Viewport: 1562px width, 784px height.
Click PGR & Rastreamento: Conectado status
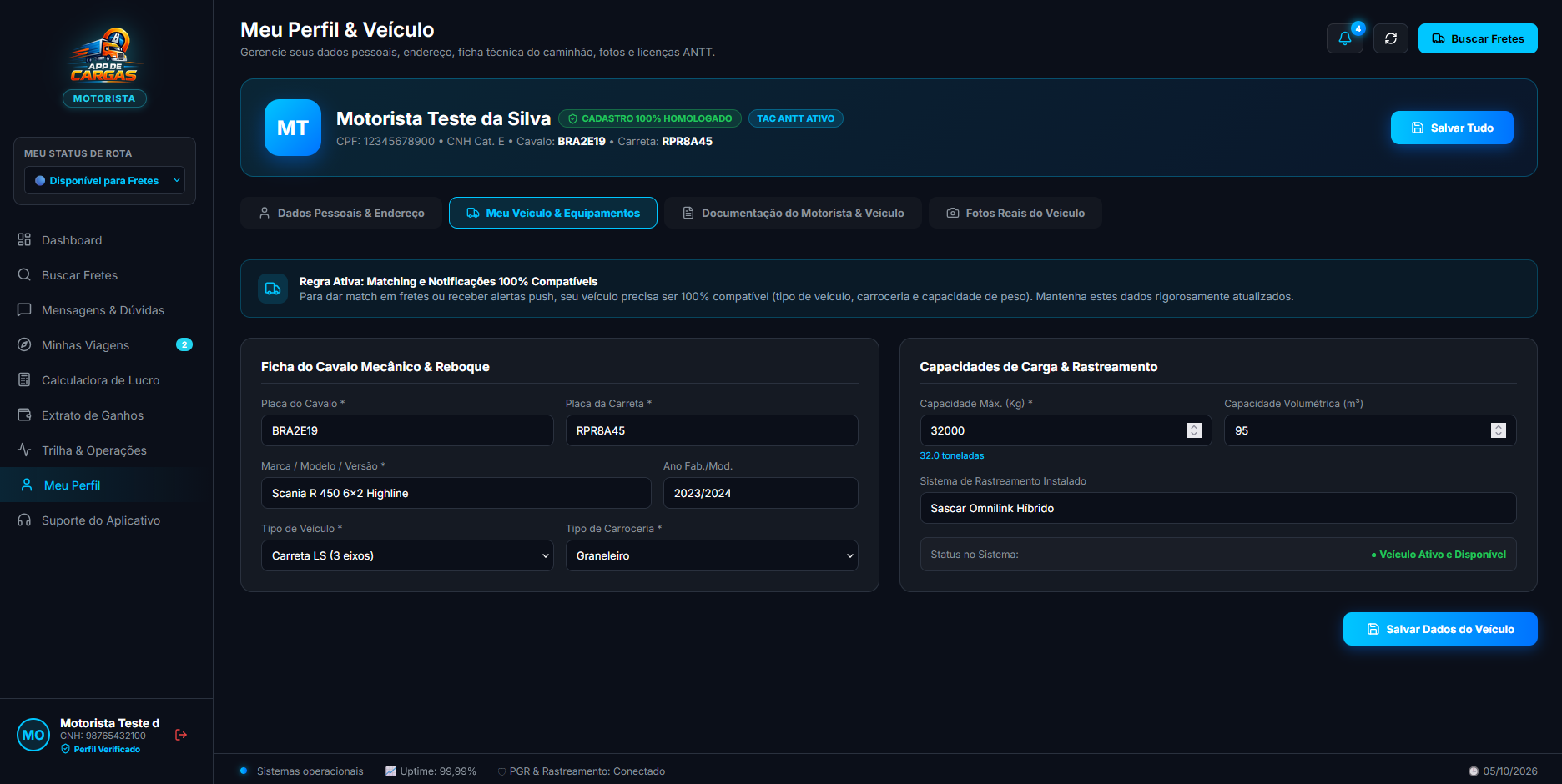[582, 771]
